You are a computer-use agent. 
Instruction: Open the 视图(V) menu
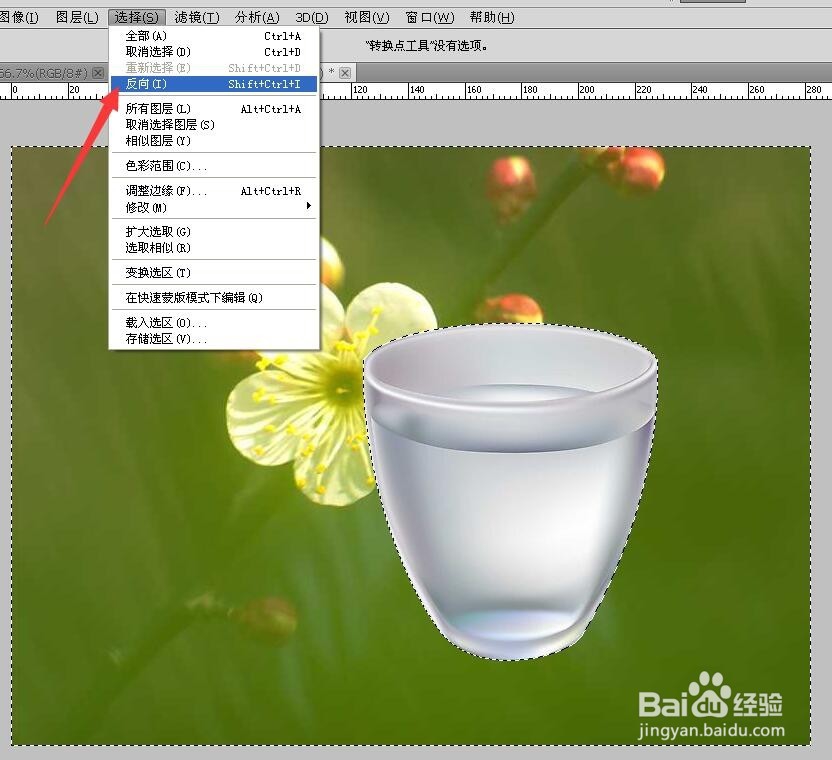367,18
